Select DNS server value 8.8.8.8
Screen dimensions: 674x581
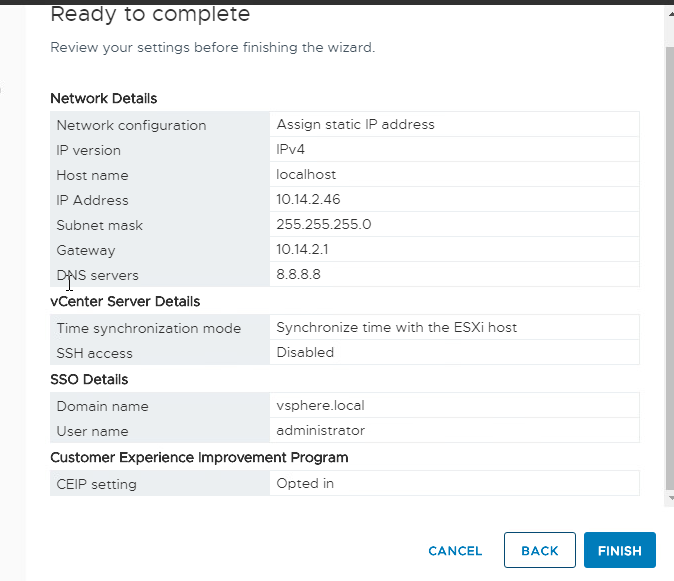298,274
